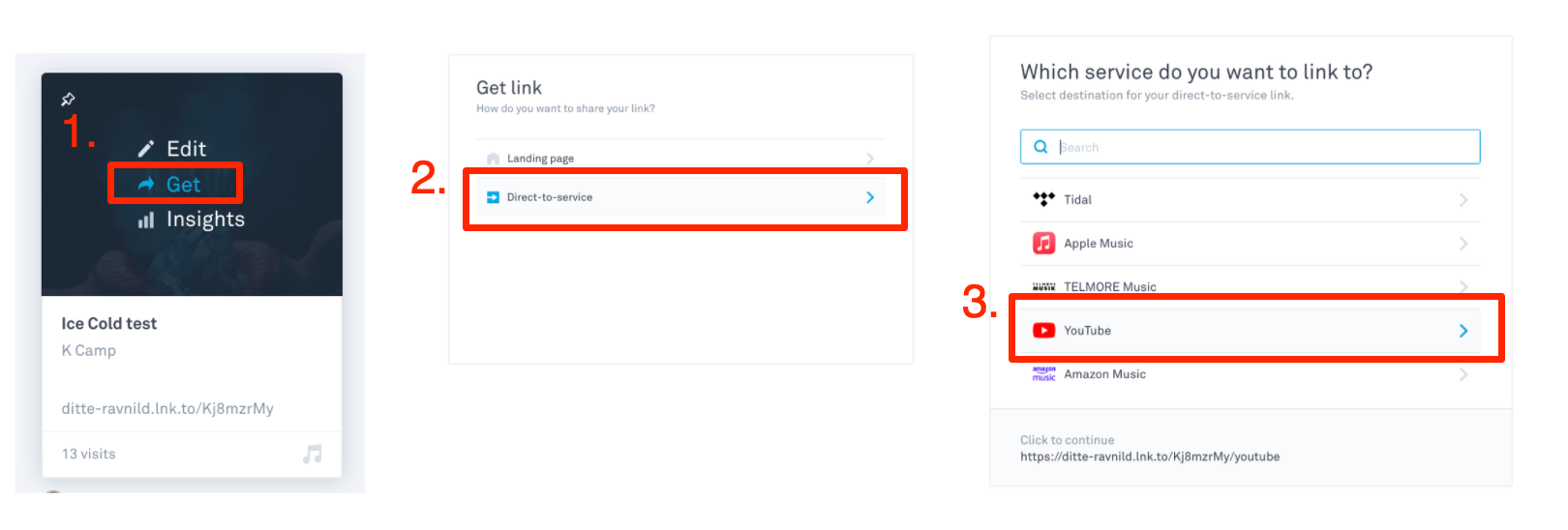Screen dimensions: 1568x530
Task: Expand the Direct-to-service chevron
Action: [x=870, y=197]
